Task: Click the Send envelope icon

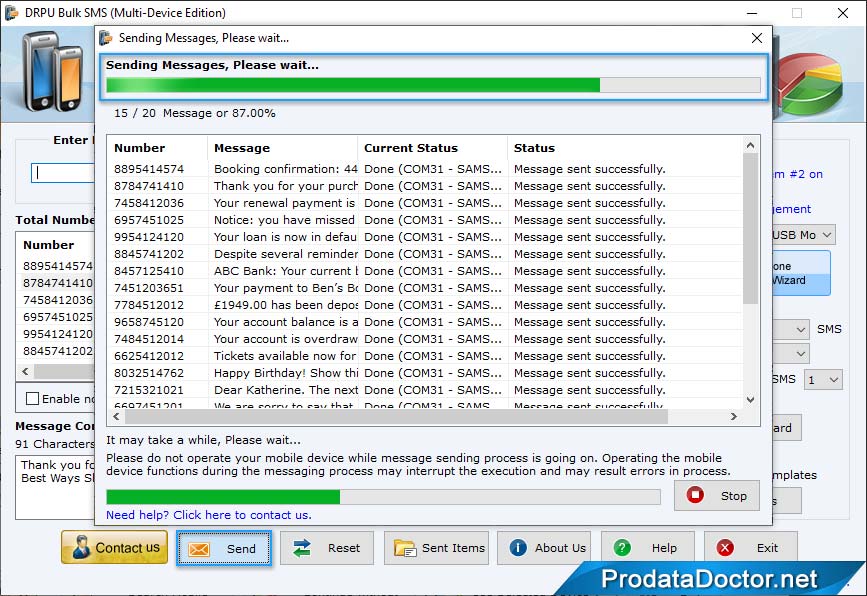Action: click(x=199, y=548)
